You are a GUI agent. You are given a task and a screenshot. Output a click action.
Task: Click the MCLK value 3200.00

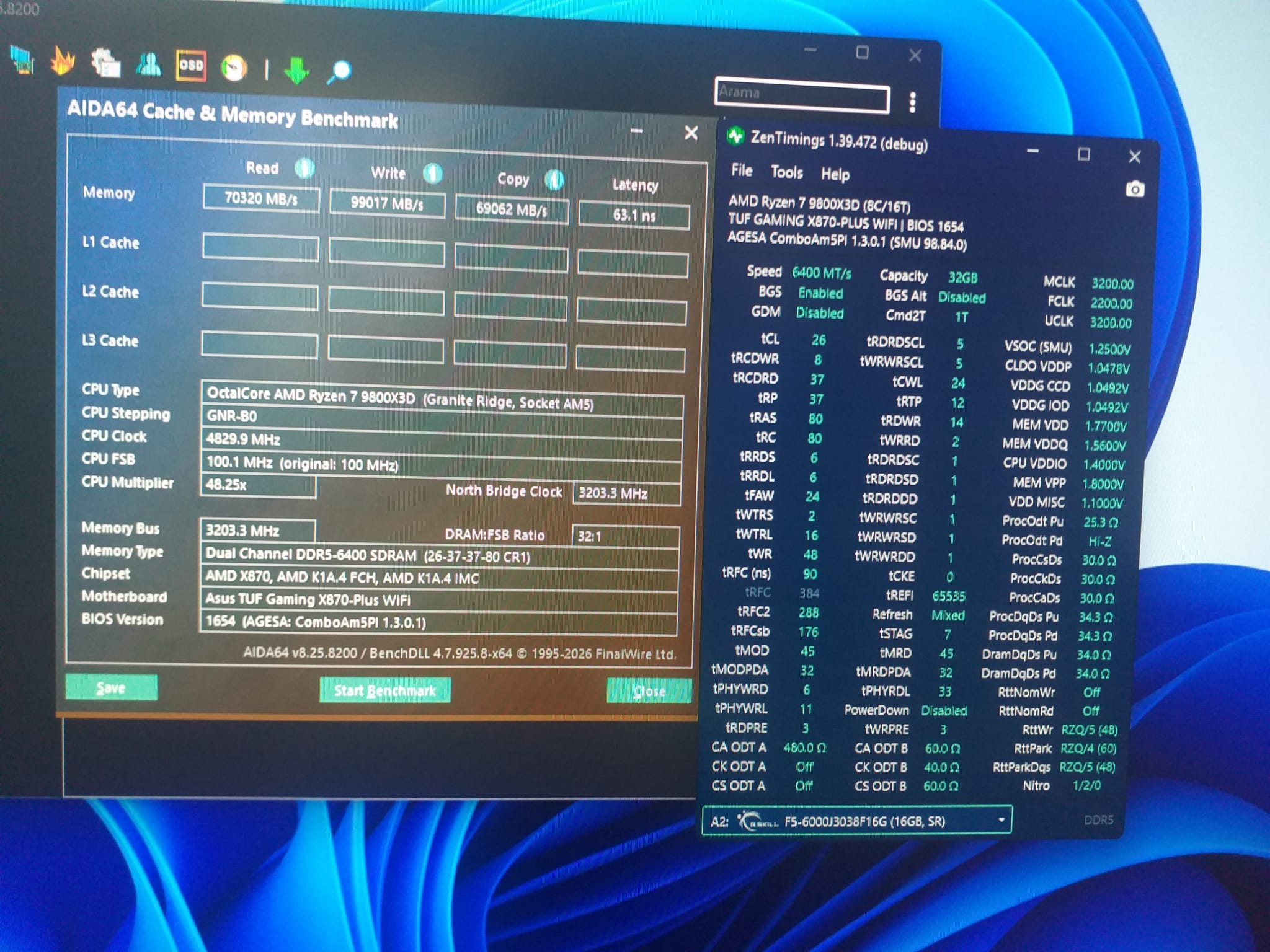(x=1112, y=284)
